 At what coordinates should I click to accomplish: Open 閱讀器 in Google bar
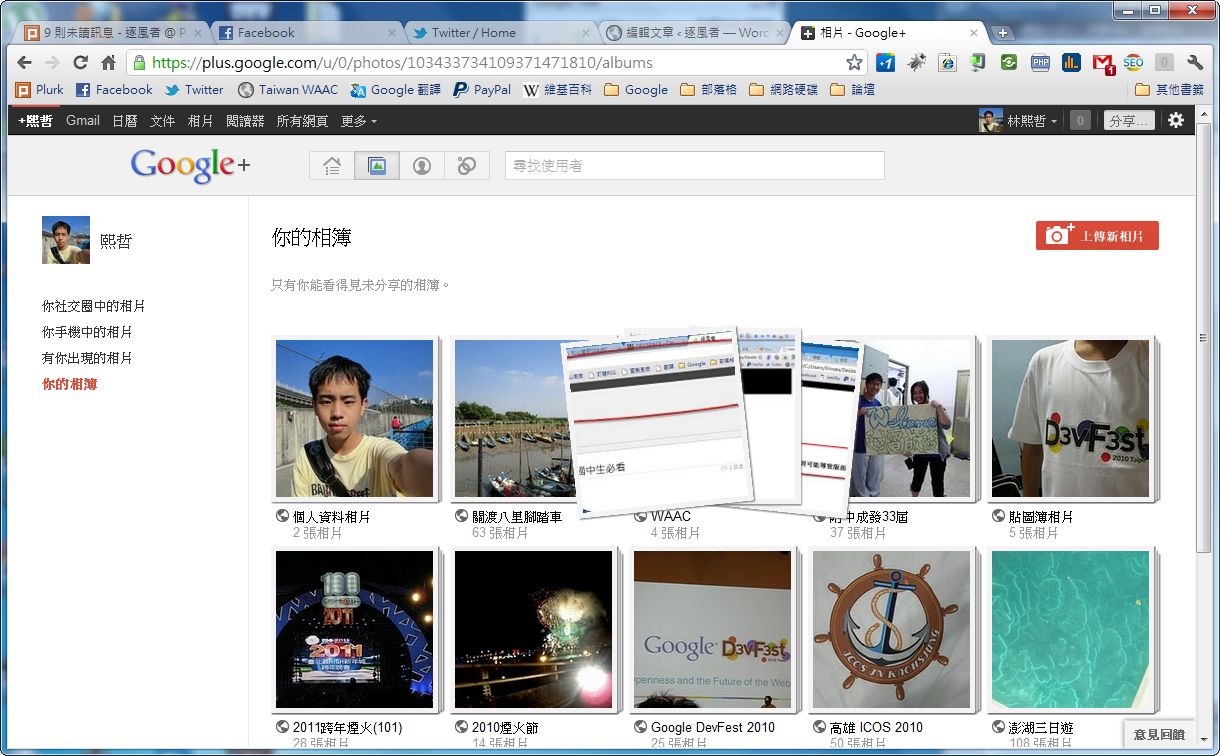click(x=245, y=121)
